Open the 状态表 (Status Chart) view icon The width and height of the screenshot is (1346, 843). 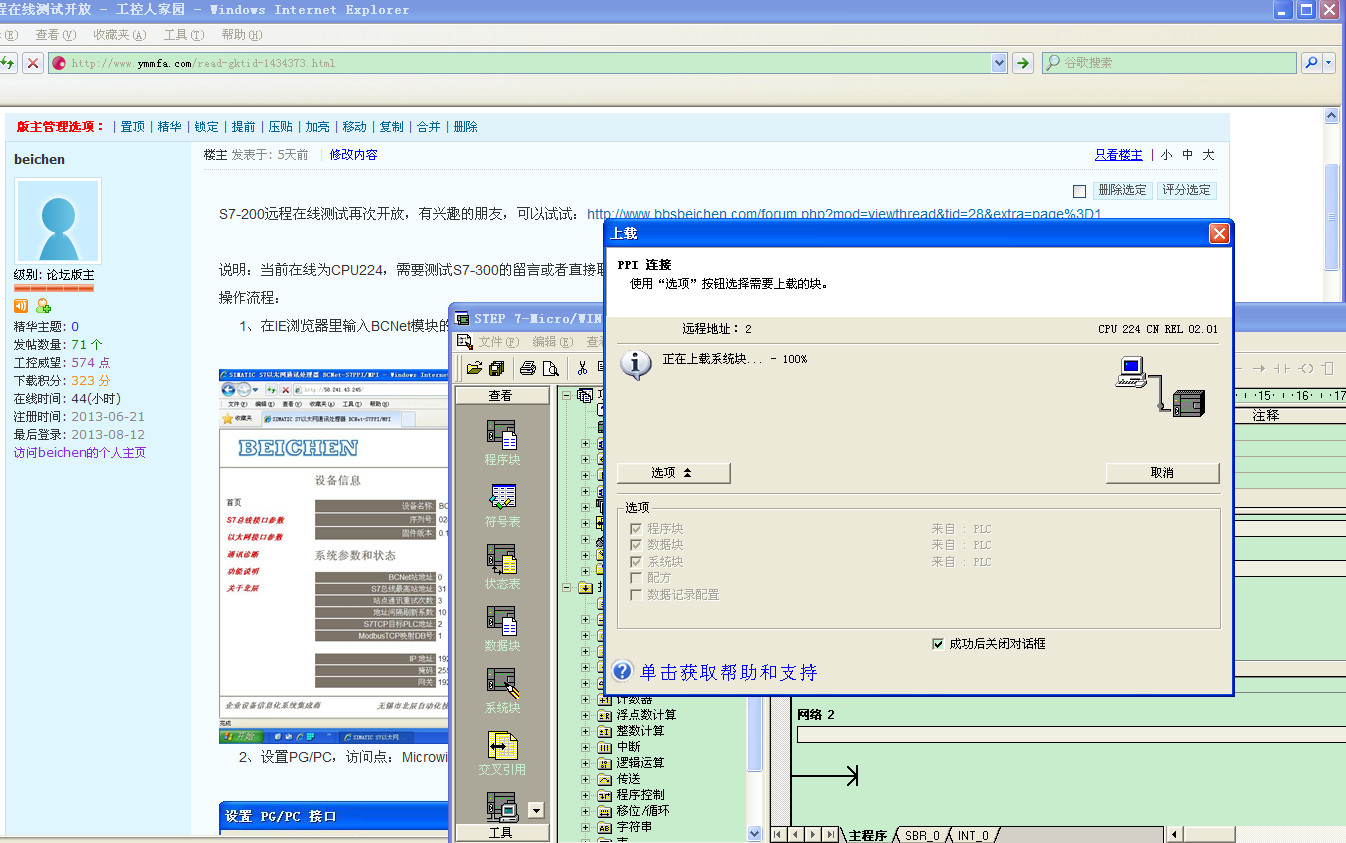pos(501,559)
